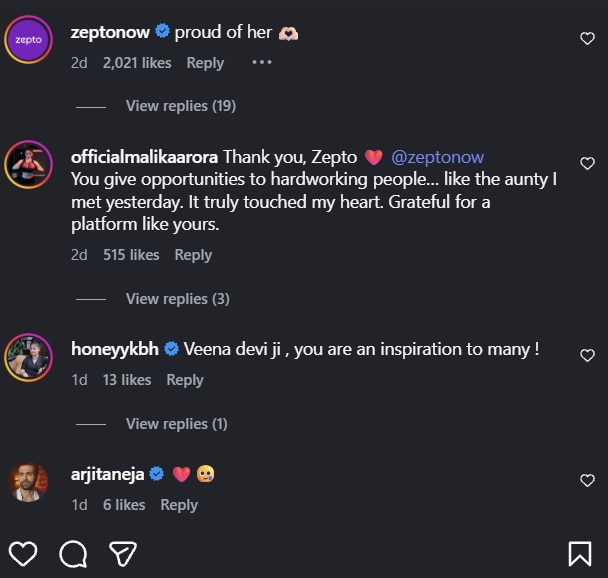The width and height of the screenshot is (608, 578).
Task: Like officialmalikaarora's comment
Action: (x=587, y=164)
